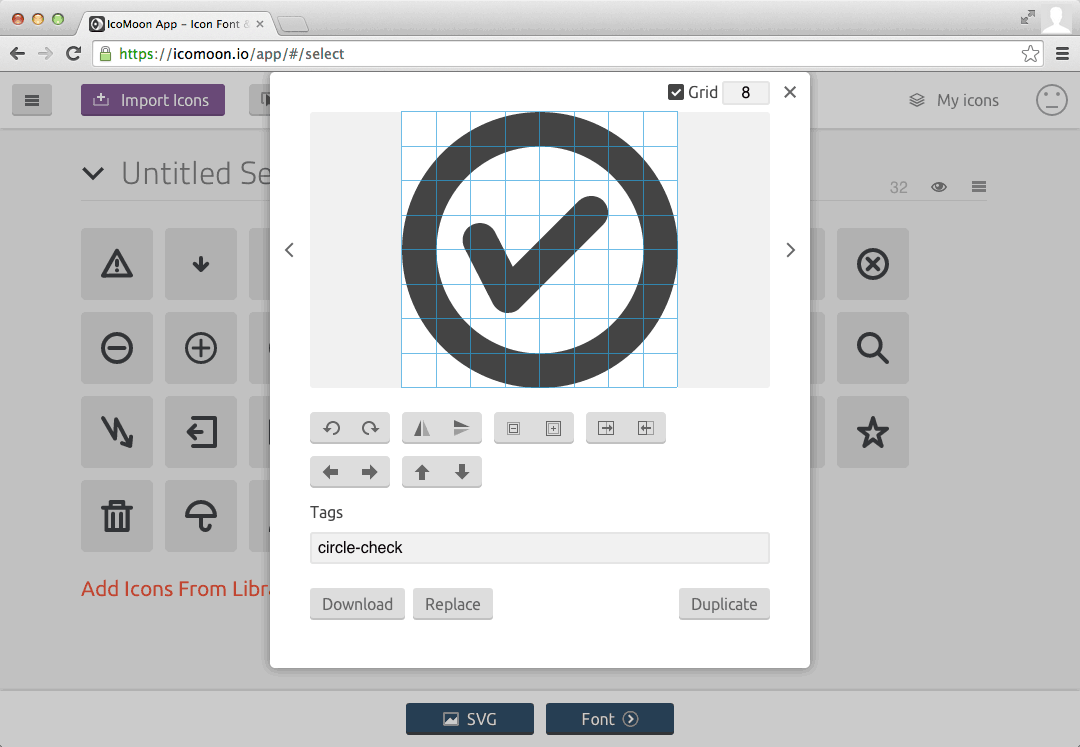
Task: Open the My icons section
Action: [x=954, y=100]
